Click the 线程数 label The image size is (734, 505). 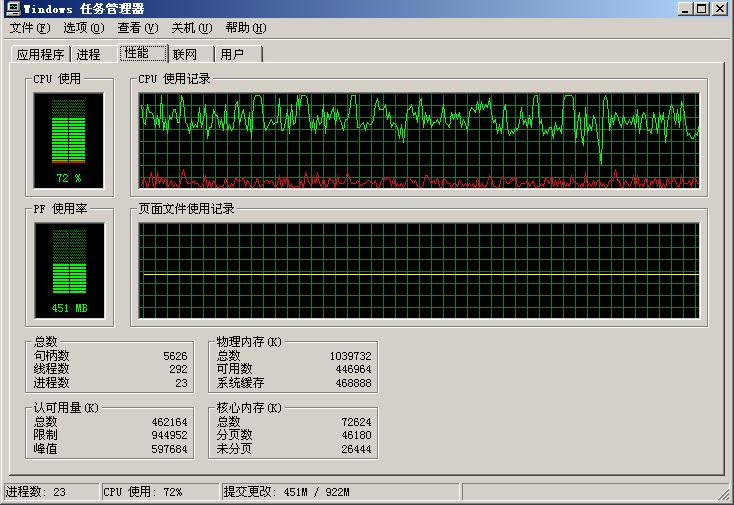coord(51,369)
